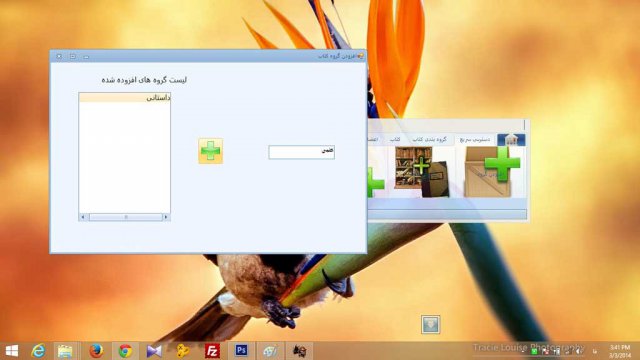Maximize the add book group window
The image size is (640, 360).
[73, 56]
